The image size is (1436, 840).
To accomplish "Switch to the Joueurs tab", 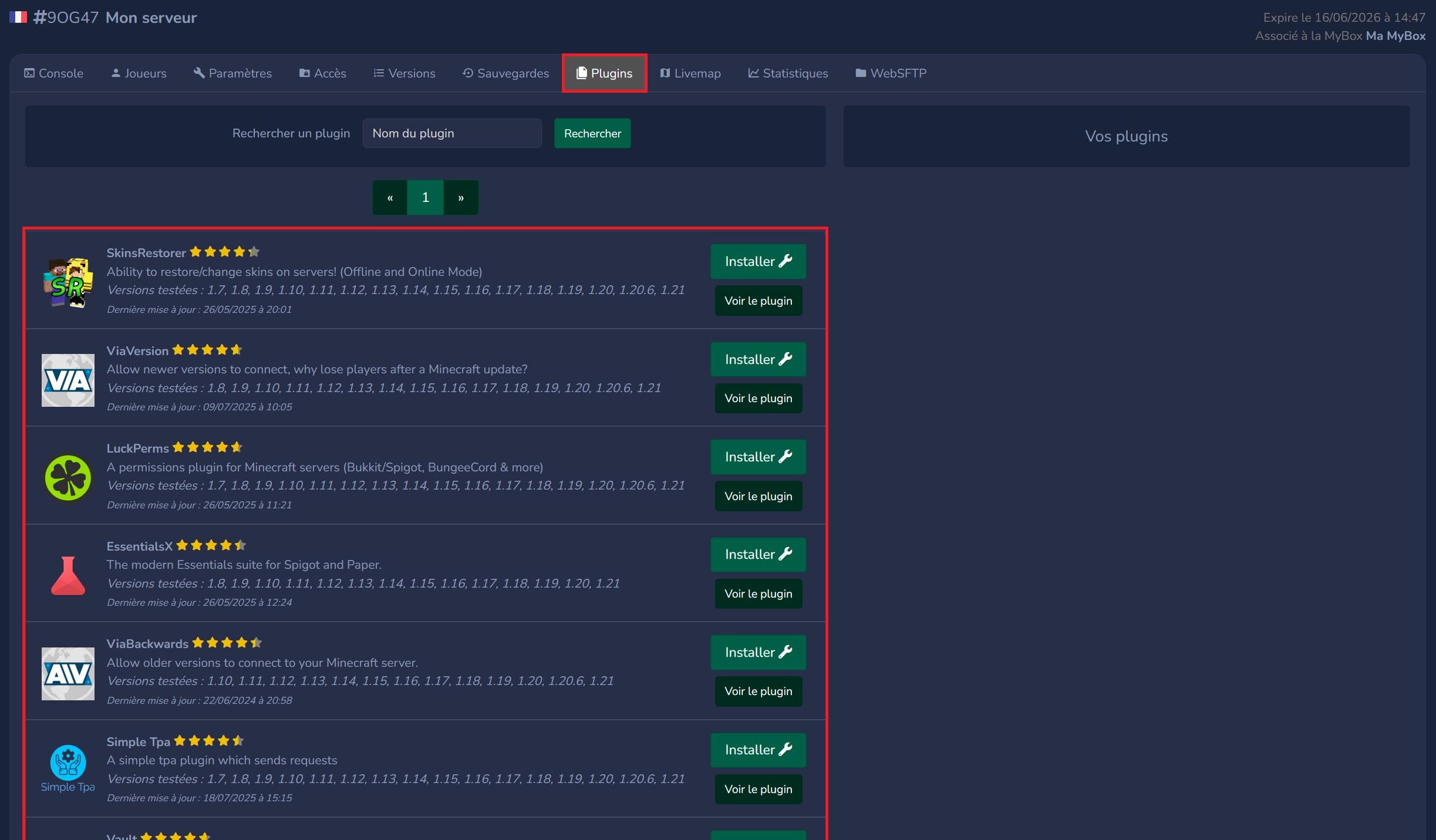I will [139, 73].
